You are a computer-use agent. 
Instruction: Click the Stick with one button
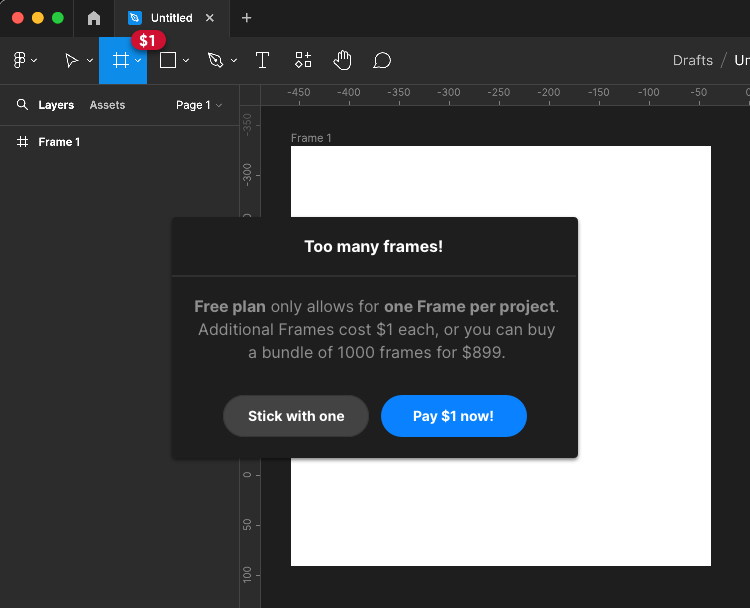click(x=296, y=416)
